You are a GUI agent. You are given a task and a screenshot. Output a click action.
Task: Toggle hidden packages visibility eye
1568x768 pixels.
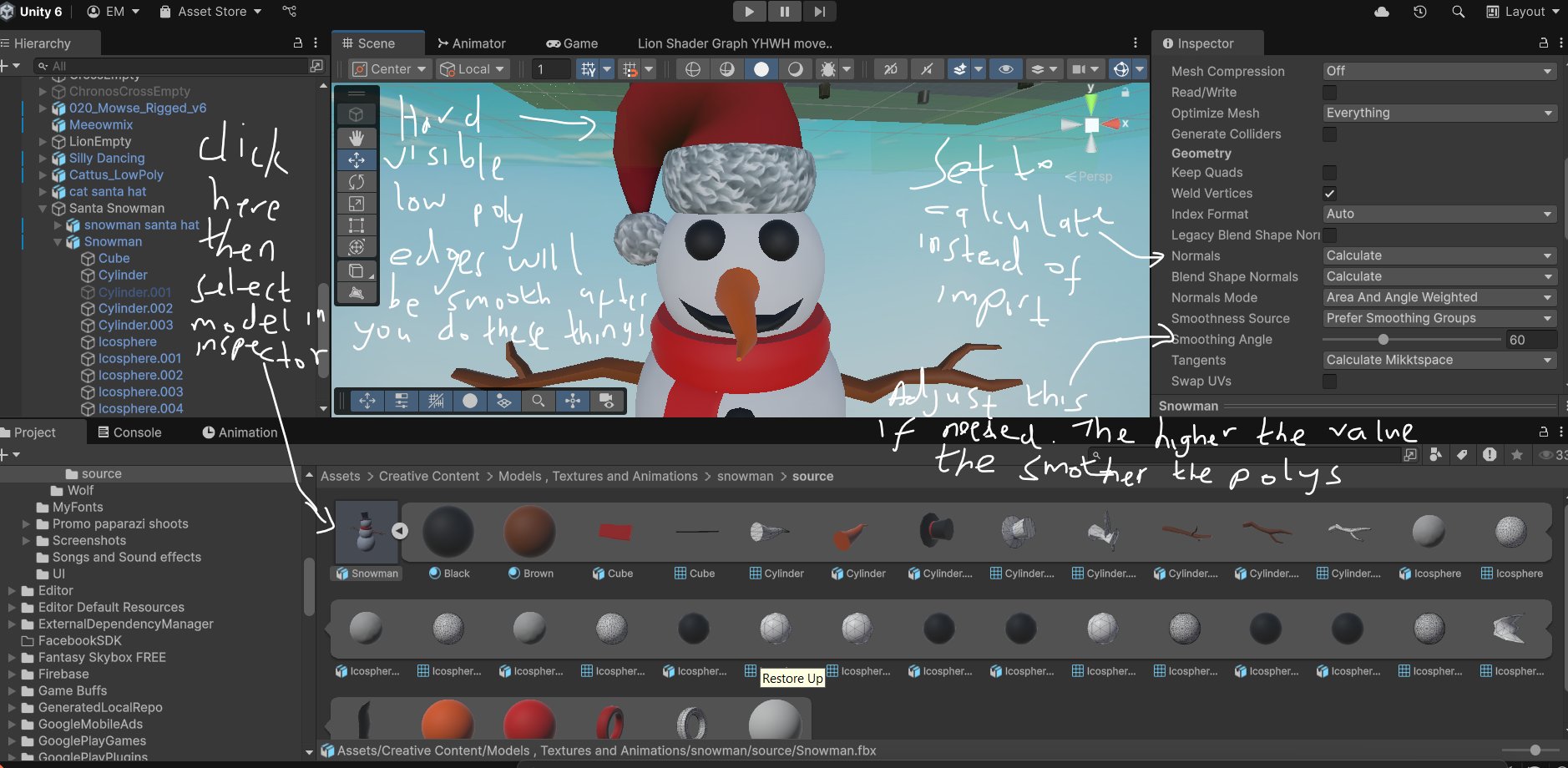tap(1553, 454)
